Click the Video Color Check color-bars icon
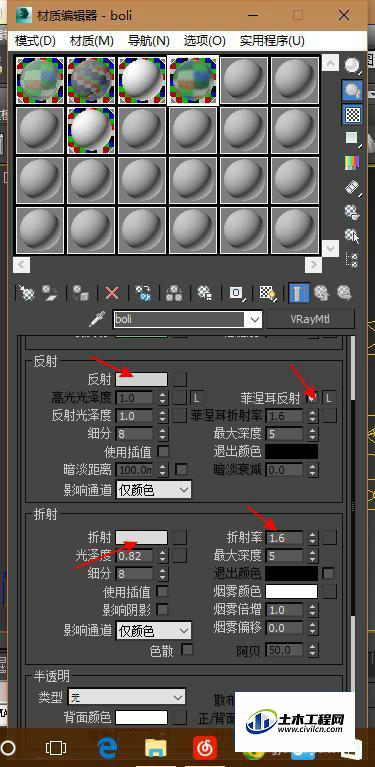Viewport: 375px width, 767px height. 352,162
